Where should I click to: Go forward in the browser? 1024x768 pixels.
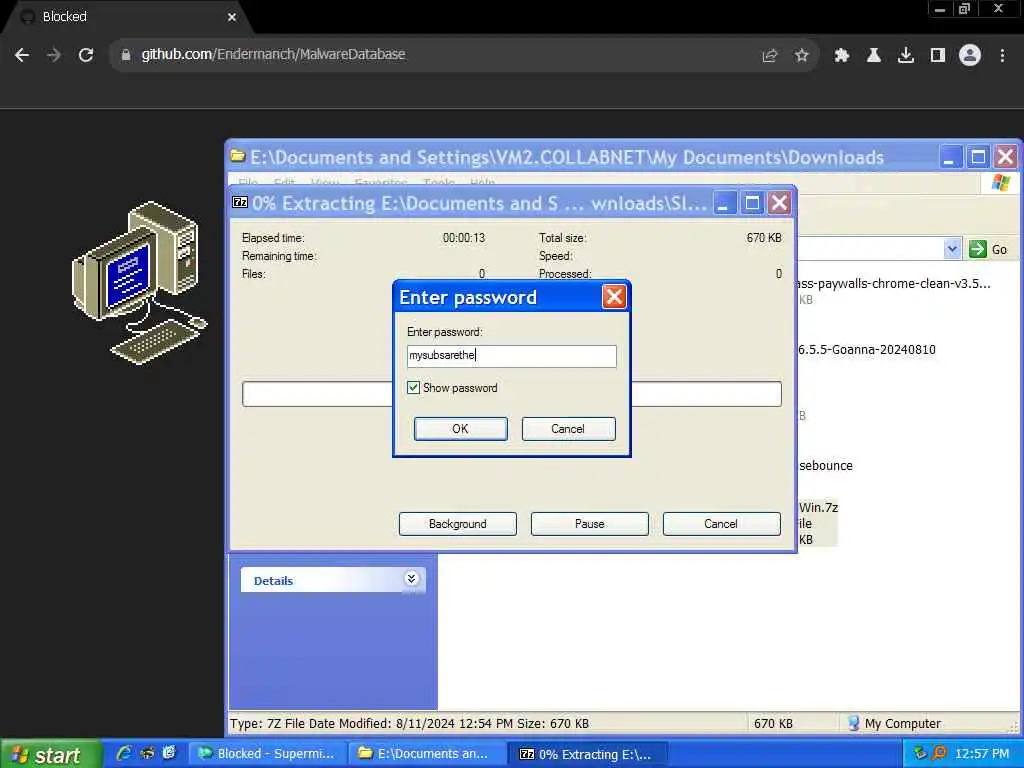[x=54, y=56]
